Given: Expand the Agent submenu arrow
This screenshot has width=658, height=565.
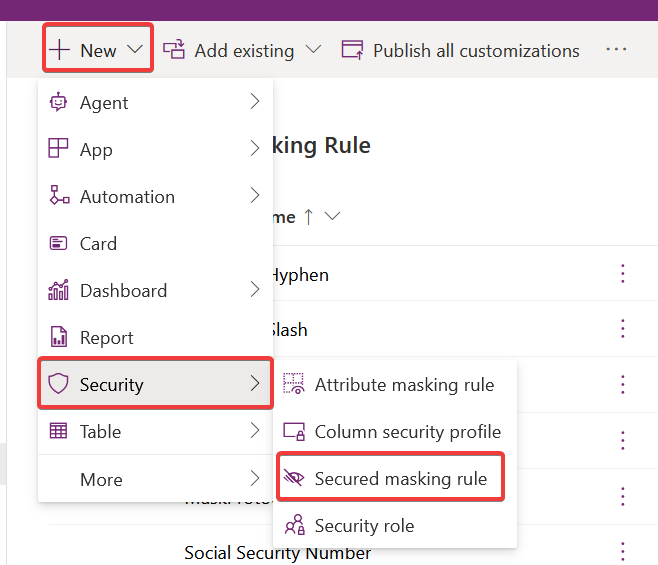Looking at the screenshot, I should point(254,102).
